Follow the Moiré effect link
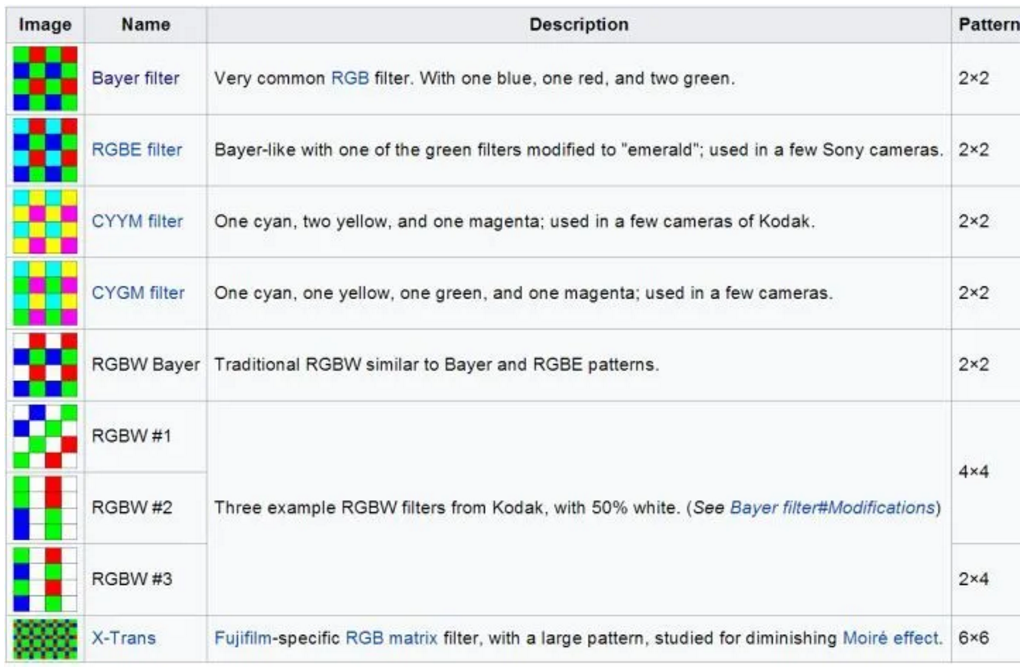Viewport: 1026px width, 669px height. coord(891,638)
